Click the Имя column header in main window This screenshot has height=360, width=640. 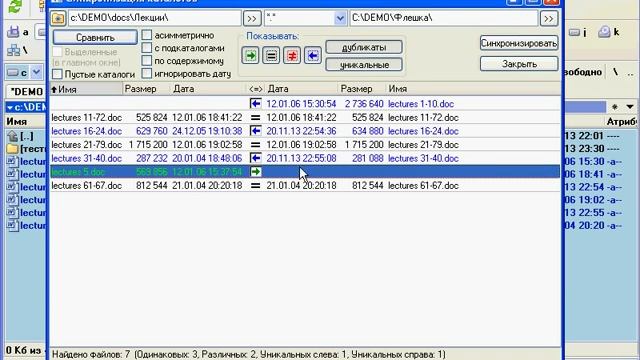click(x=17, y=122)
